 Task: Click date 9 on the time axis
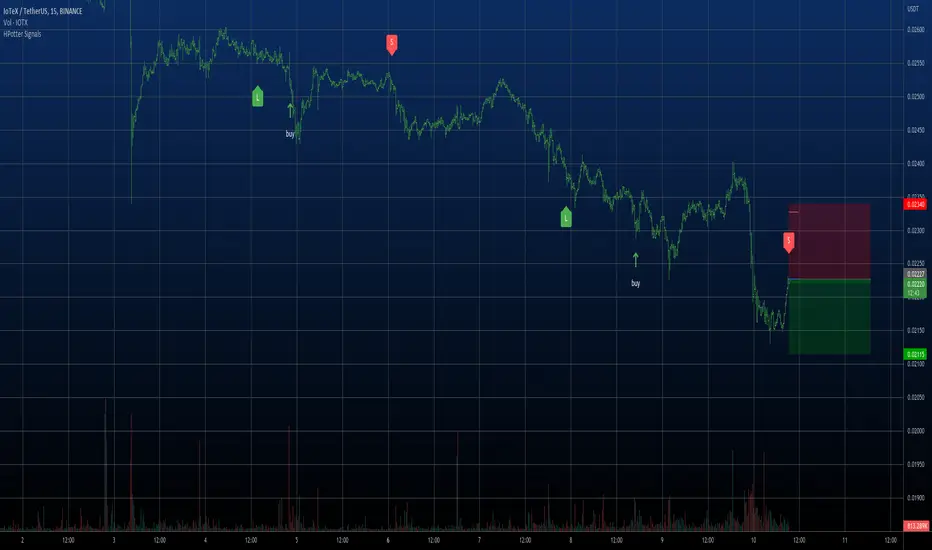pos(662,540)
